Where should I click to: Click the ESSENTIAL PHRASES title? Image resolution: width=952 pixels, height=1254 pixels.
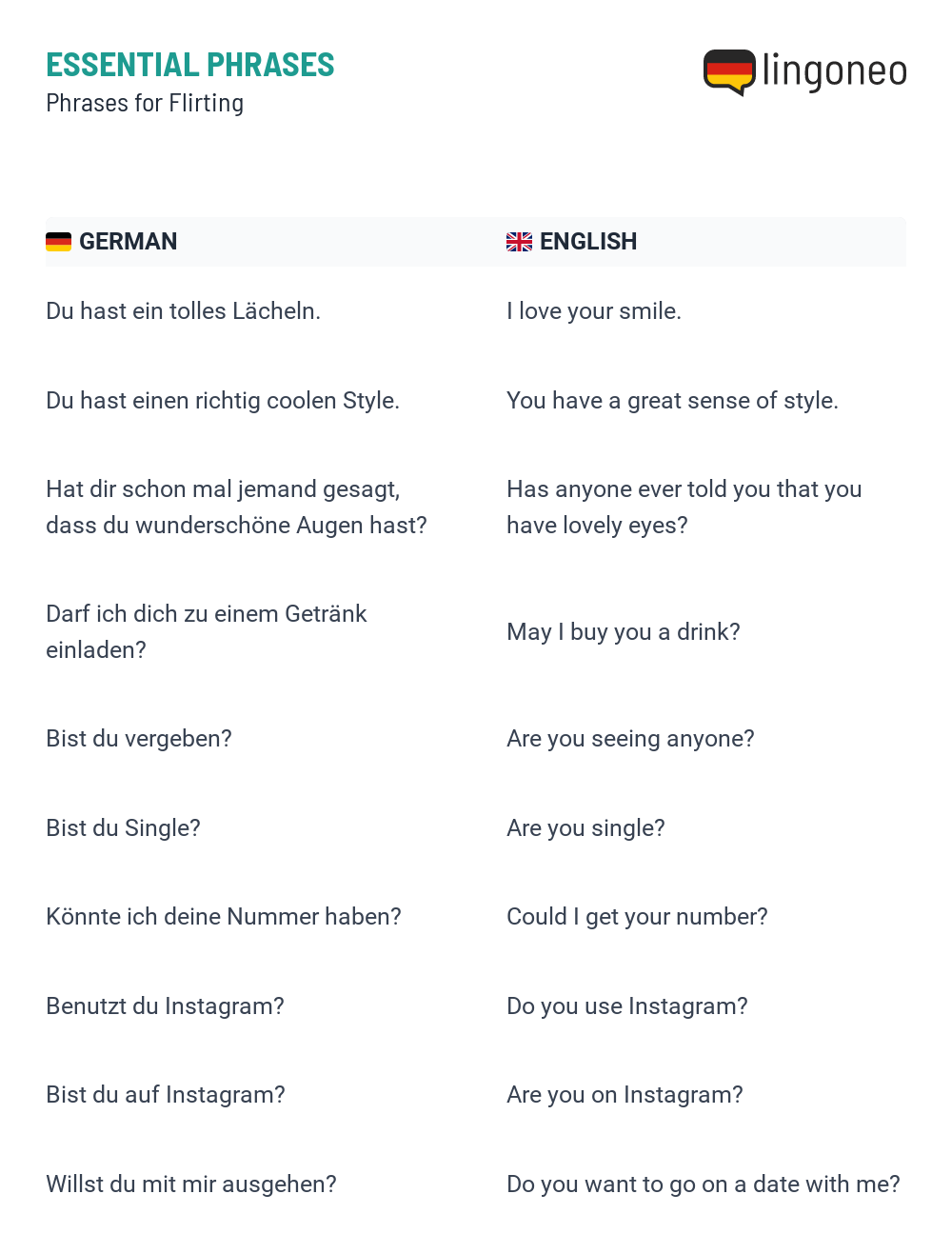[190, 65]
